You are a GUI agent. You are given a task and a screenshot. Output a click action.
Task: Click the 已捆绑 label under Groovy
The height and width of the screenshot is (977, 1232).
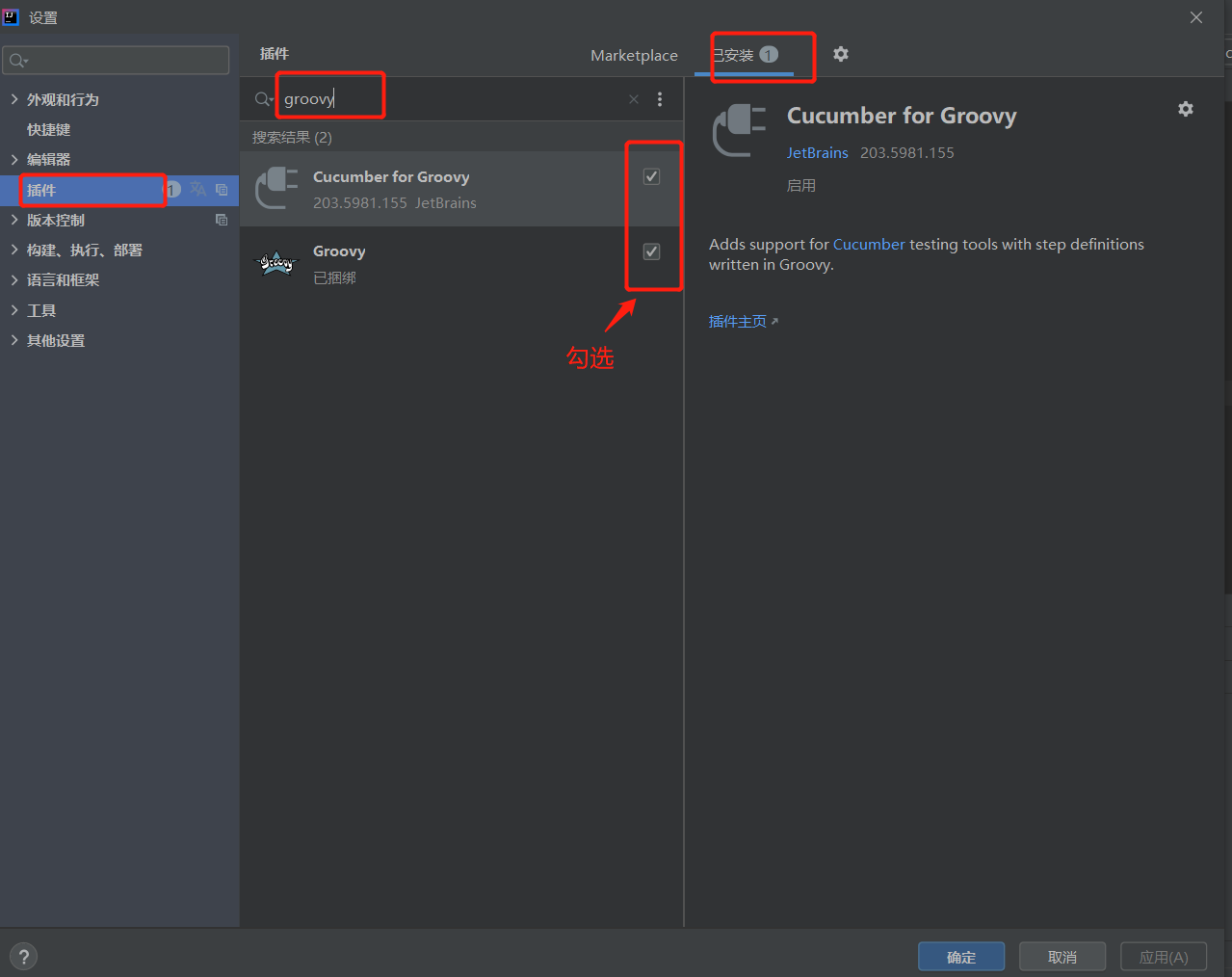pos(334,277)
